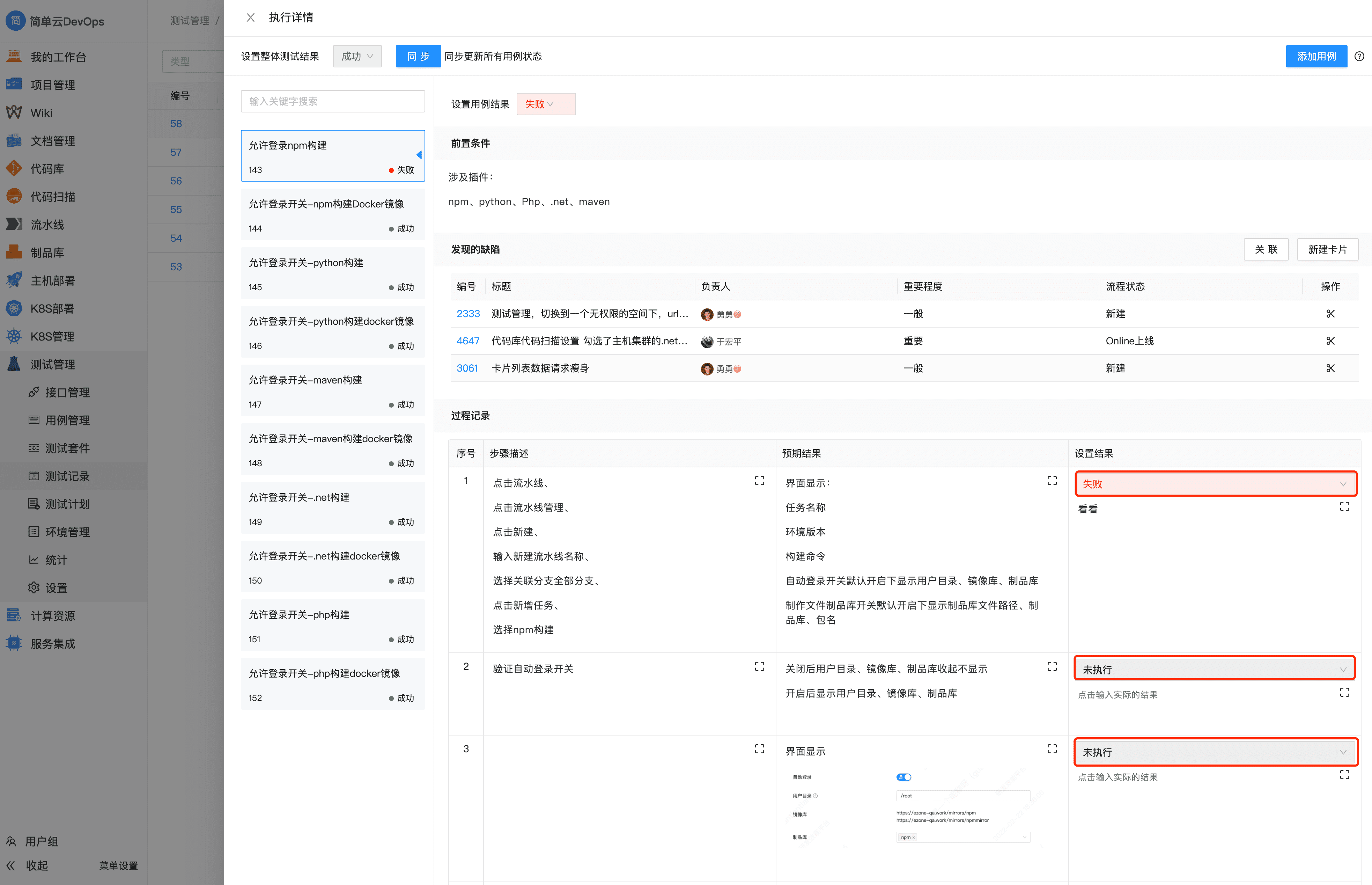Open 流水线 from the sidebar
Screen dimensions: 1372x885
pos(47,225)
